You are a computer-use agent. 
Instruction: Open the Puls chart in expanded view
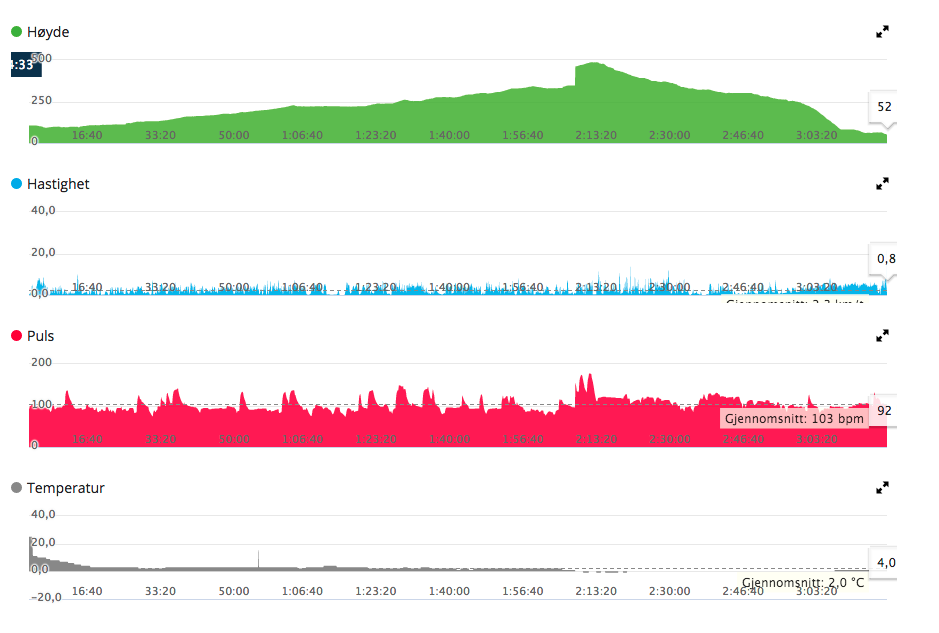(882, 336)
